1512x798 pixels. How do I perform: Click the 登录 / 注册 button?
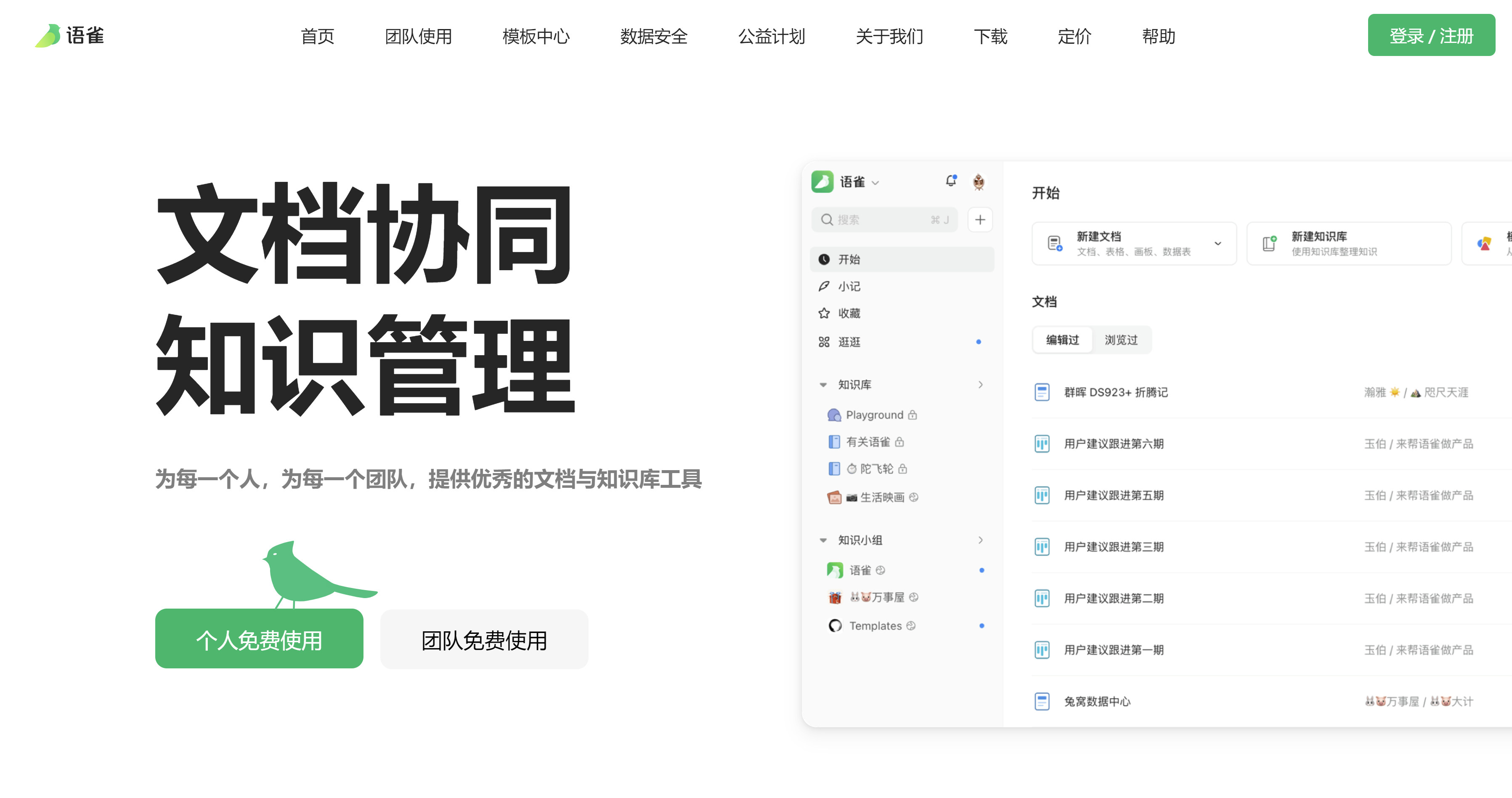(x=1430, y=35)
